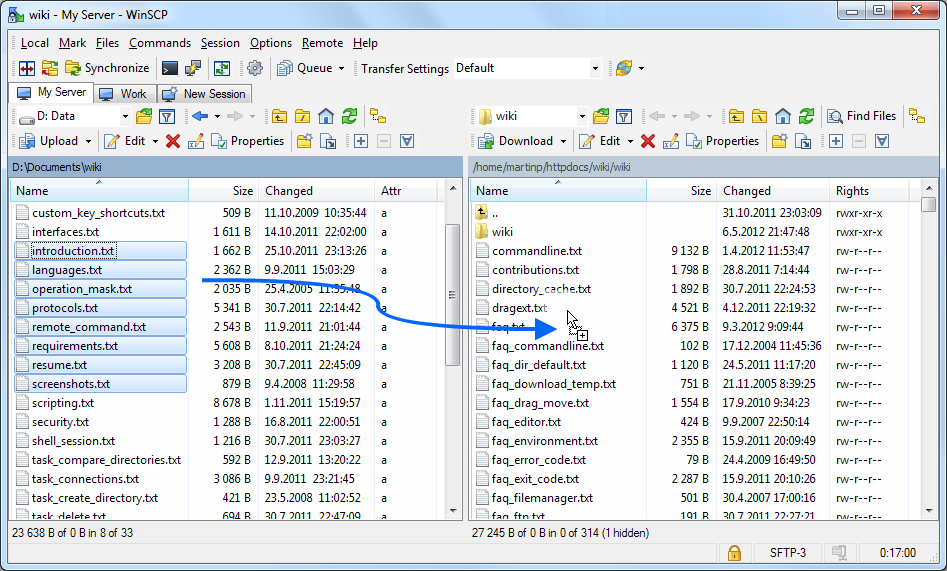Click the Find Files button
The width and height of the screenshot is (947, 571).
point(861,116)
